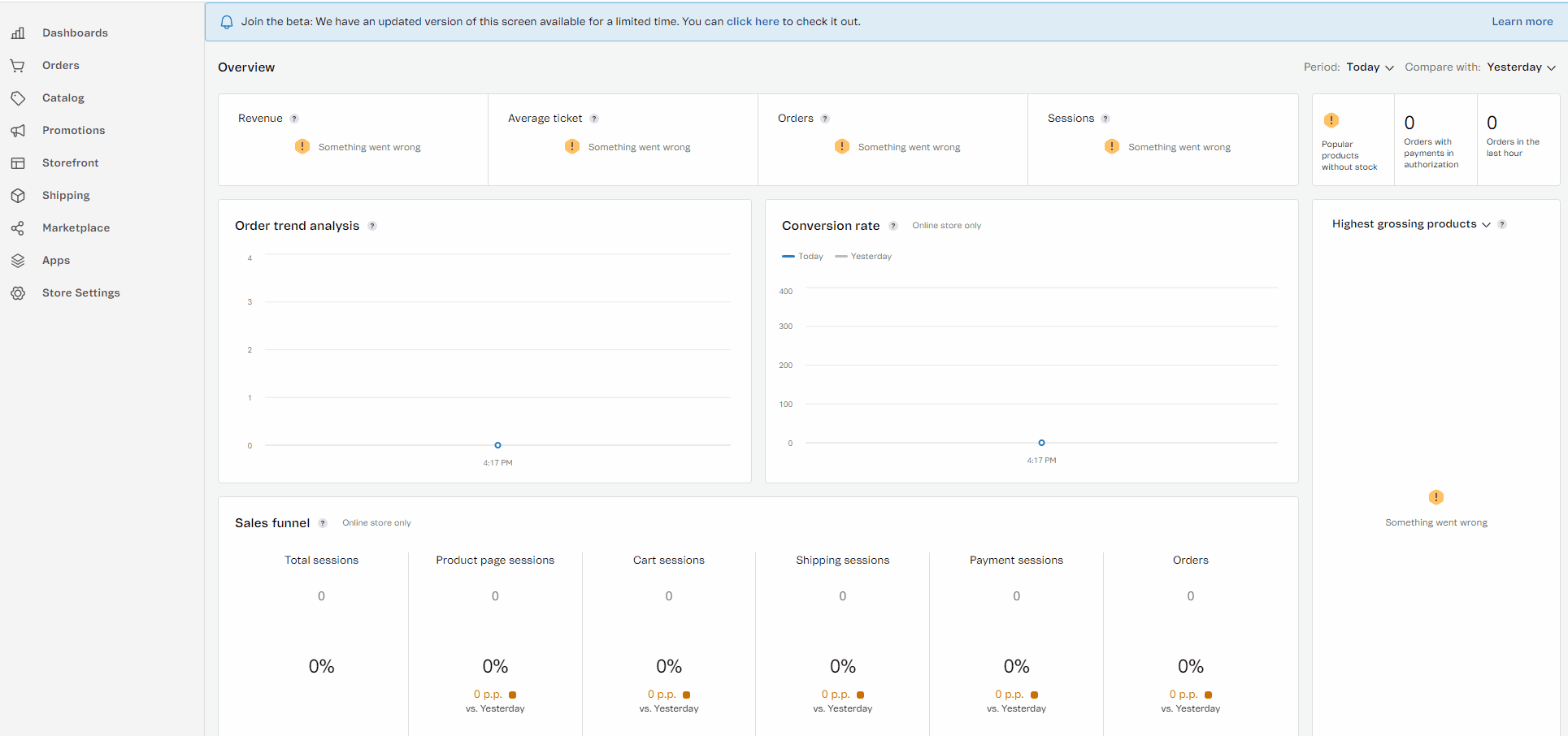Click the Shipping box icon
This screenshot has width=1568, height=736.
coord(18,196)
